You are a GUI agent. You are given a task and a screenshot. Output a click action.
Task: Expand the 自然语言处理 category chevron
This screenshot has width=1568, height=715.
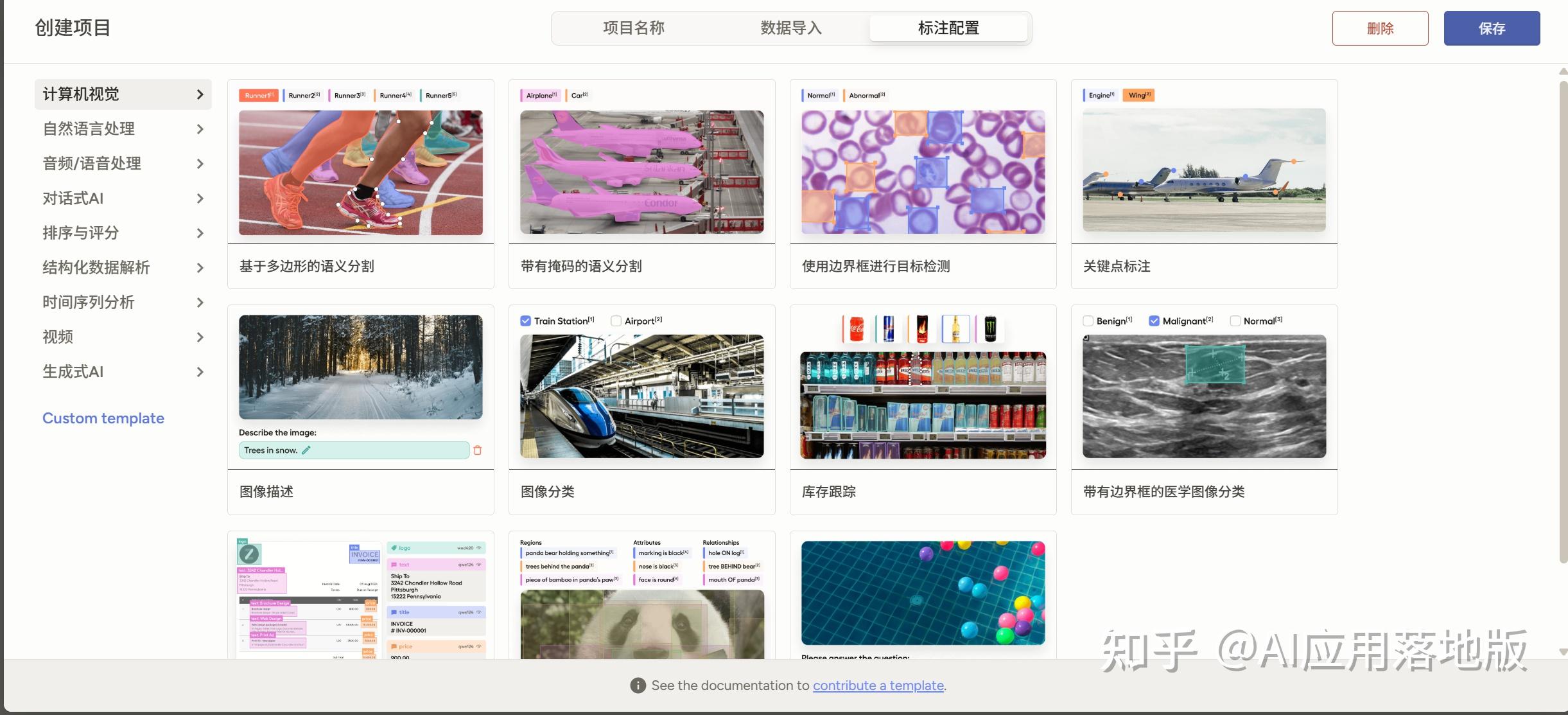click(200, 129)
